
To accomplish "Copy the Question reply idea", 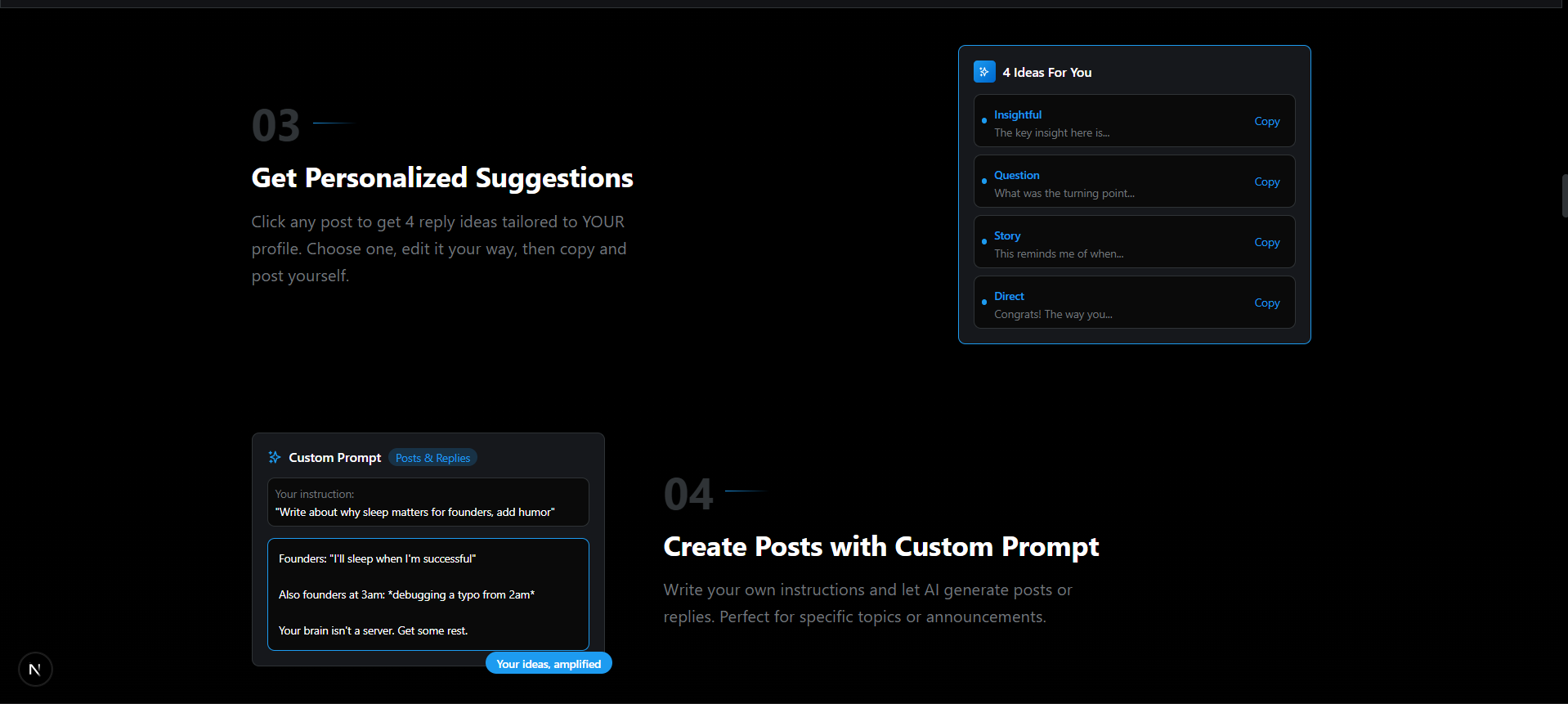I will [1267, 182].
